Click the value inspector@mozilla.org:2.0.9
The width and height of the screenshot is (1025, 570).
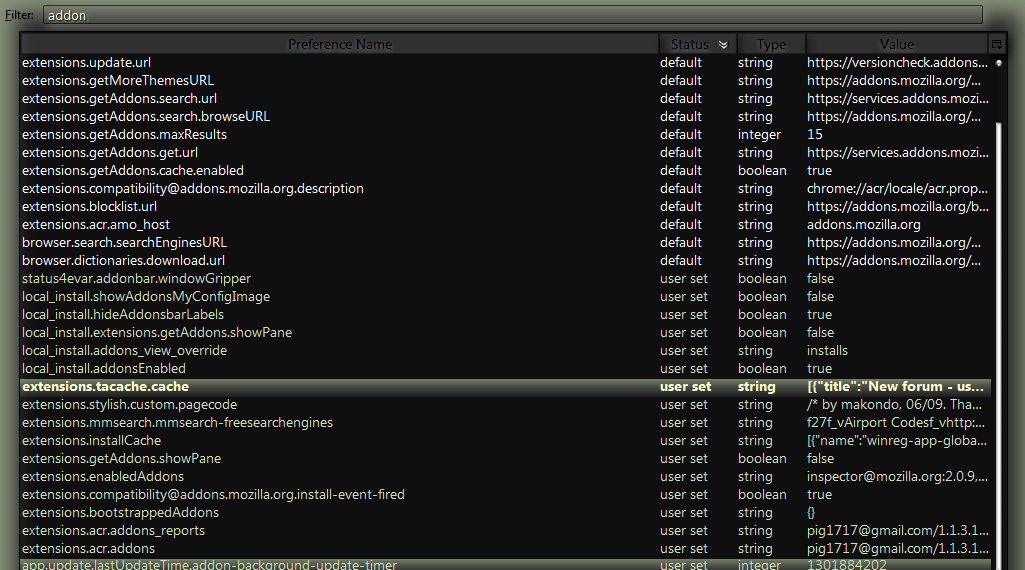click(x=897, y=477)
